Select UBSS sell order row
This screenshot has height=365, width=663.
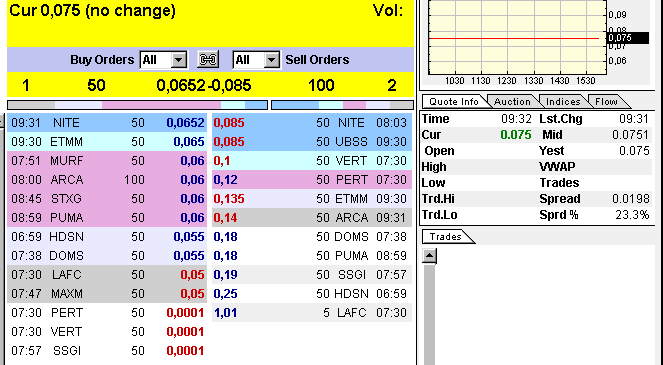click(x=312, y=142)
